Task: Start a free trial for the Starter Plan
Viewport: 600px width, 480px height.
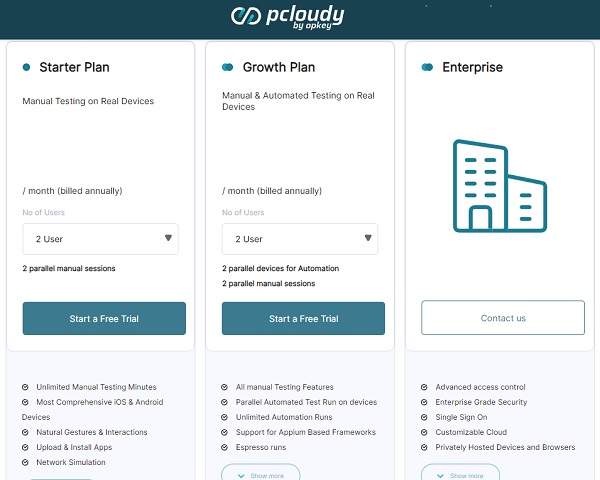Action: (x=104, y=318)
